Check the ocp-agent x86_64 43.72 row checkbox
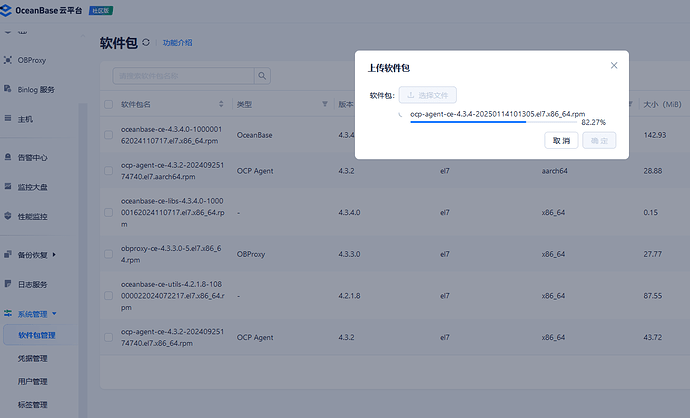 click(108, 337)
